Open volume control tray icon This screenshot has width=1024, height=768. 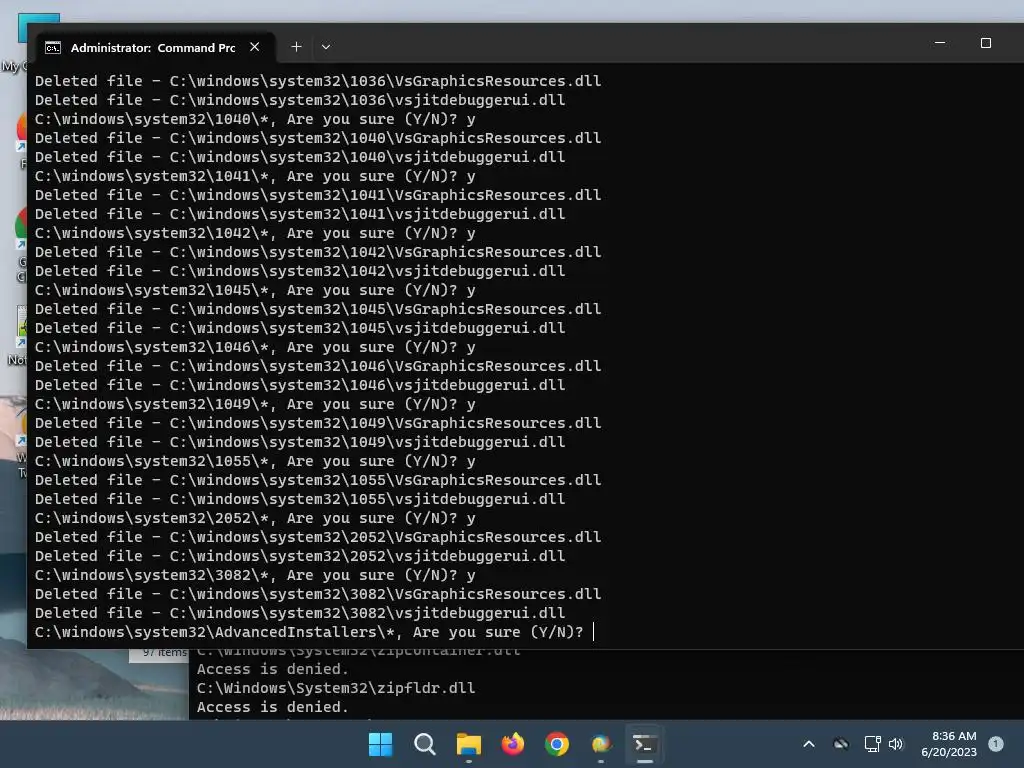(x=896, y=744)
